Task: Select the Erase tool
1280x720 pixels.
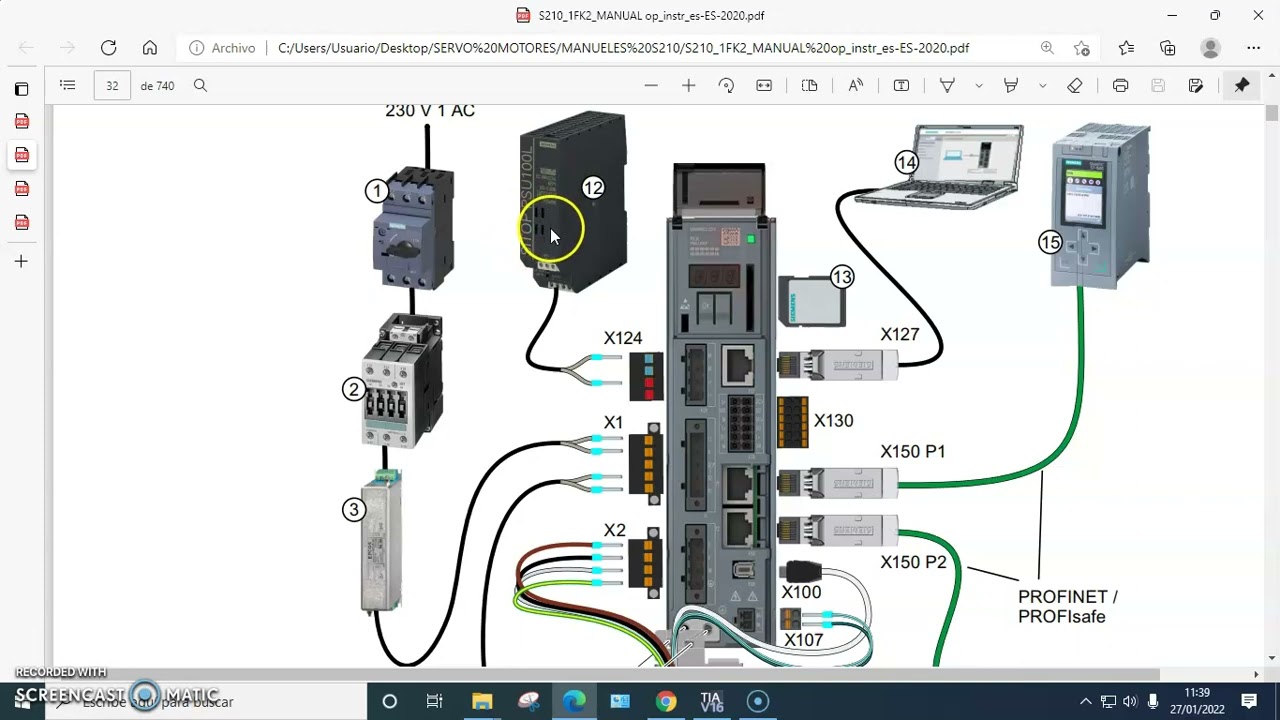Action: click(1075, 86)
